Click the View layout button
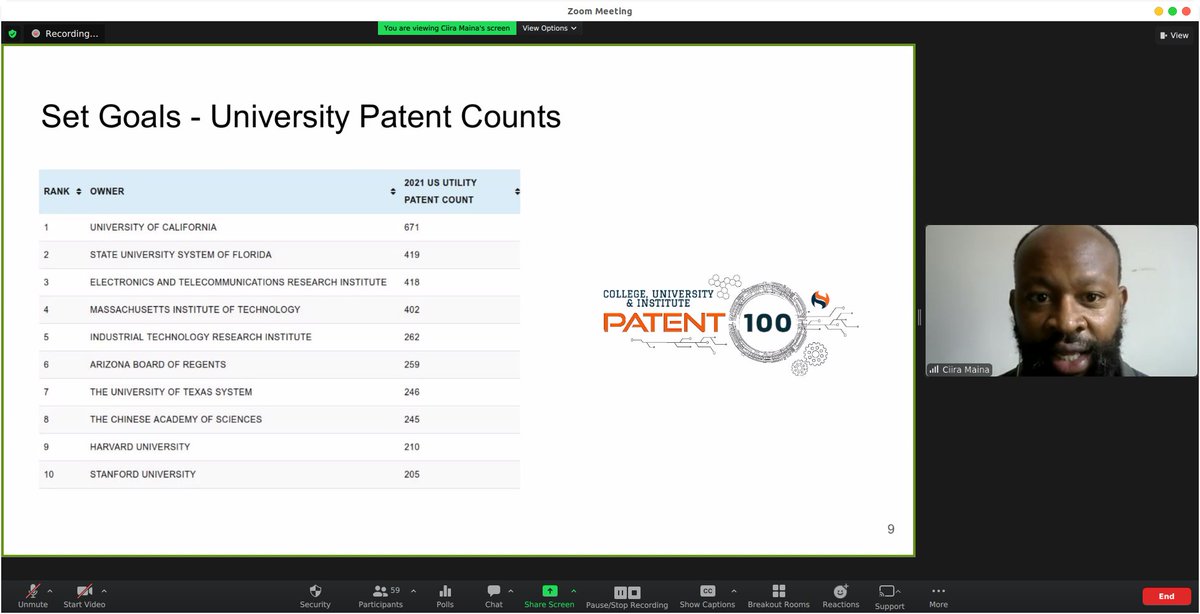The height and width of the screenshot is (614, 1200). (x=1174, y=35)
